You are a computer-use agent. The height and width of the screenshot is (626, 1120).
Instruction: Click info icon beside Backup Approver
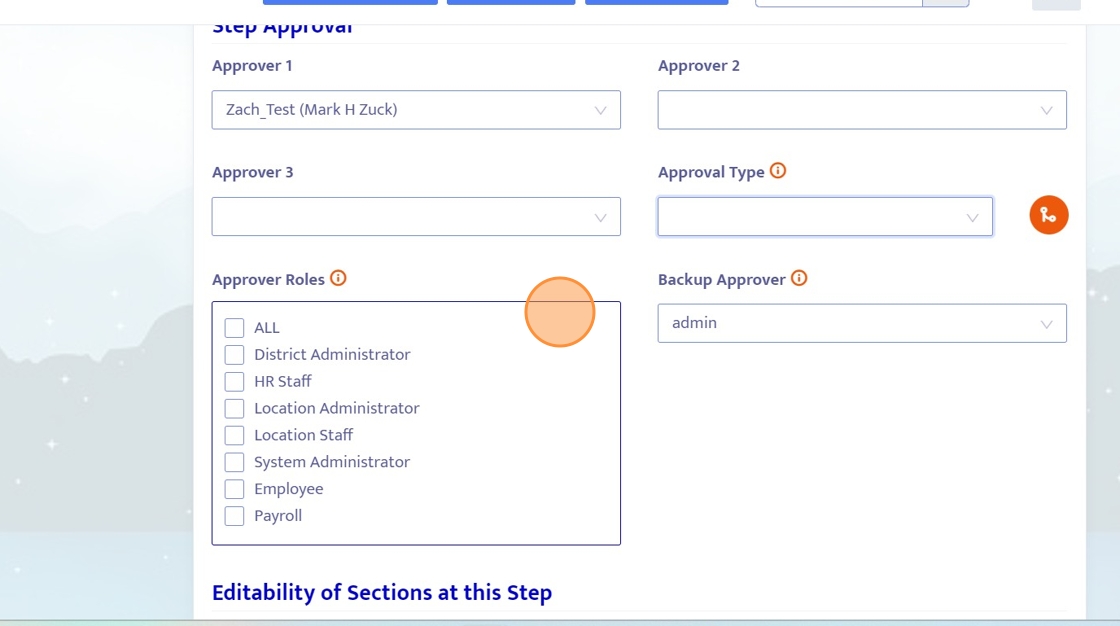[x=799, y=278]
